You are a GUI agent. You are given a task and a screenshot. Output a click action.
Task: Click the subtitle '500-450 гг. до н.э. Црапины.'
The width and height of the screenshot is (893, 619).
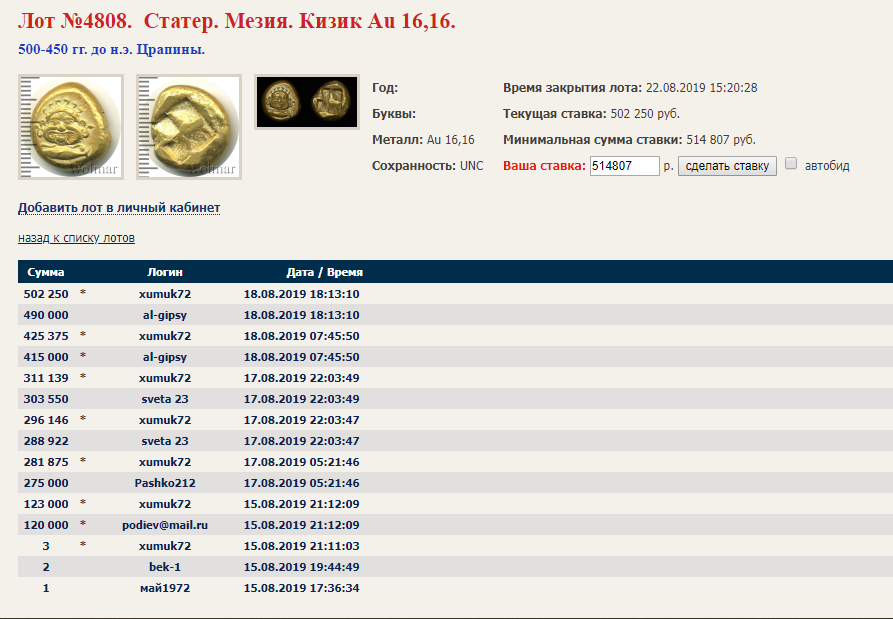pyautogui.click(x=112, y=50)
